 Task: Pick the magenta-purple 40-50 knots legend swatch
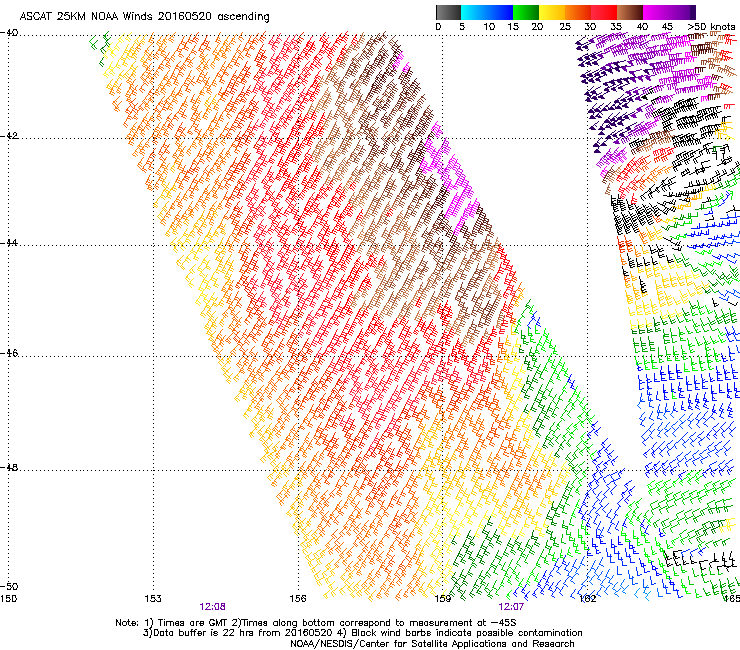(x=669, y=12)
